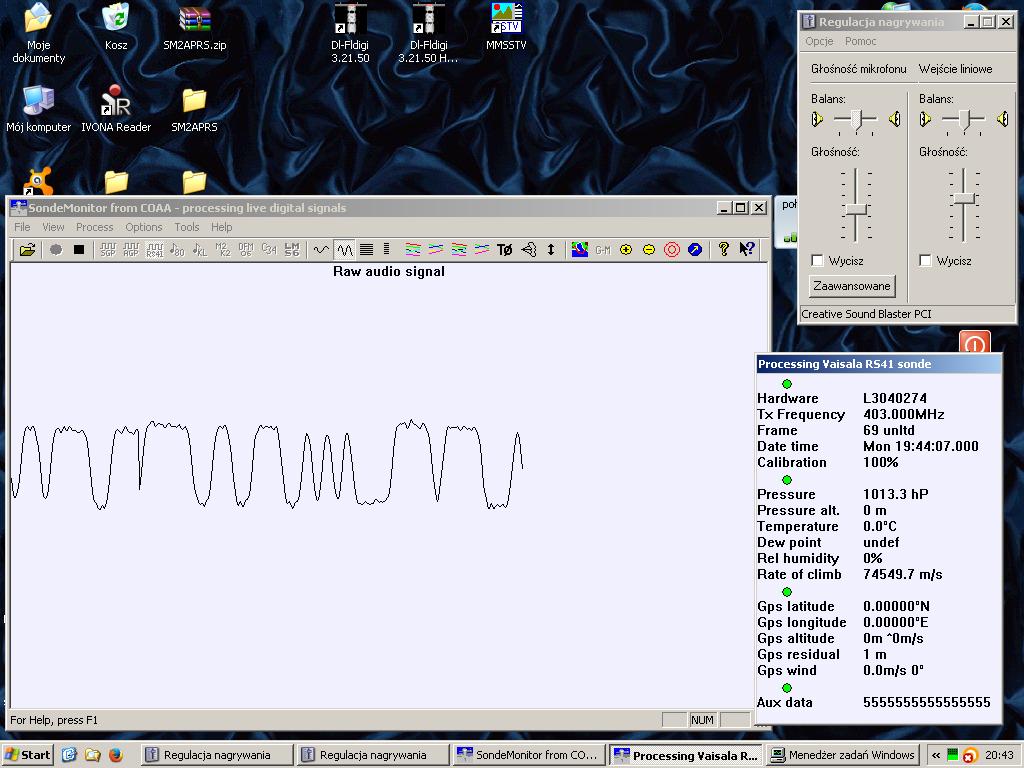
Task: Click the yellow zoom-out minus icon
Action: 648,249
